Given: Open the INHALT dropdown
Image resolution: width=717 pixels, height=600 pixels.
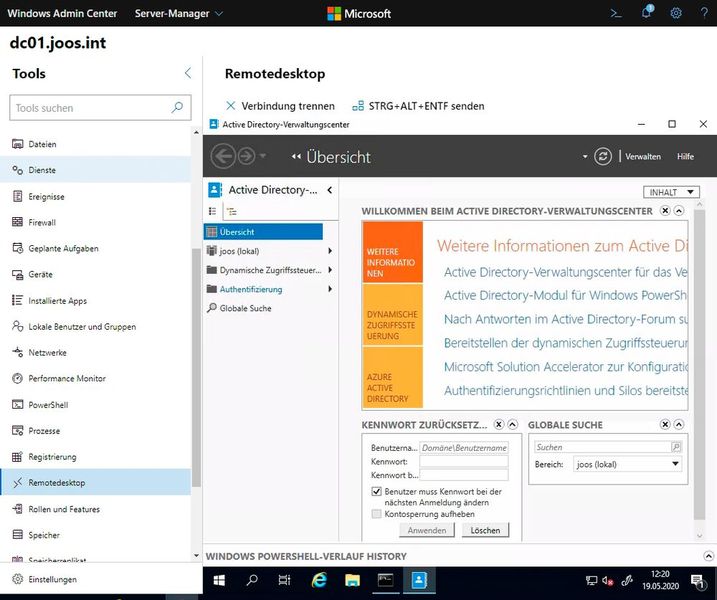Looking at the screenshot, I should 671,192.
